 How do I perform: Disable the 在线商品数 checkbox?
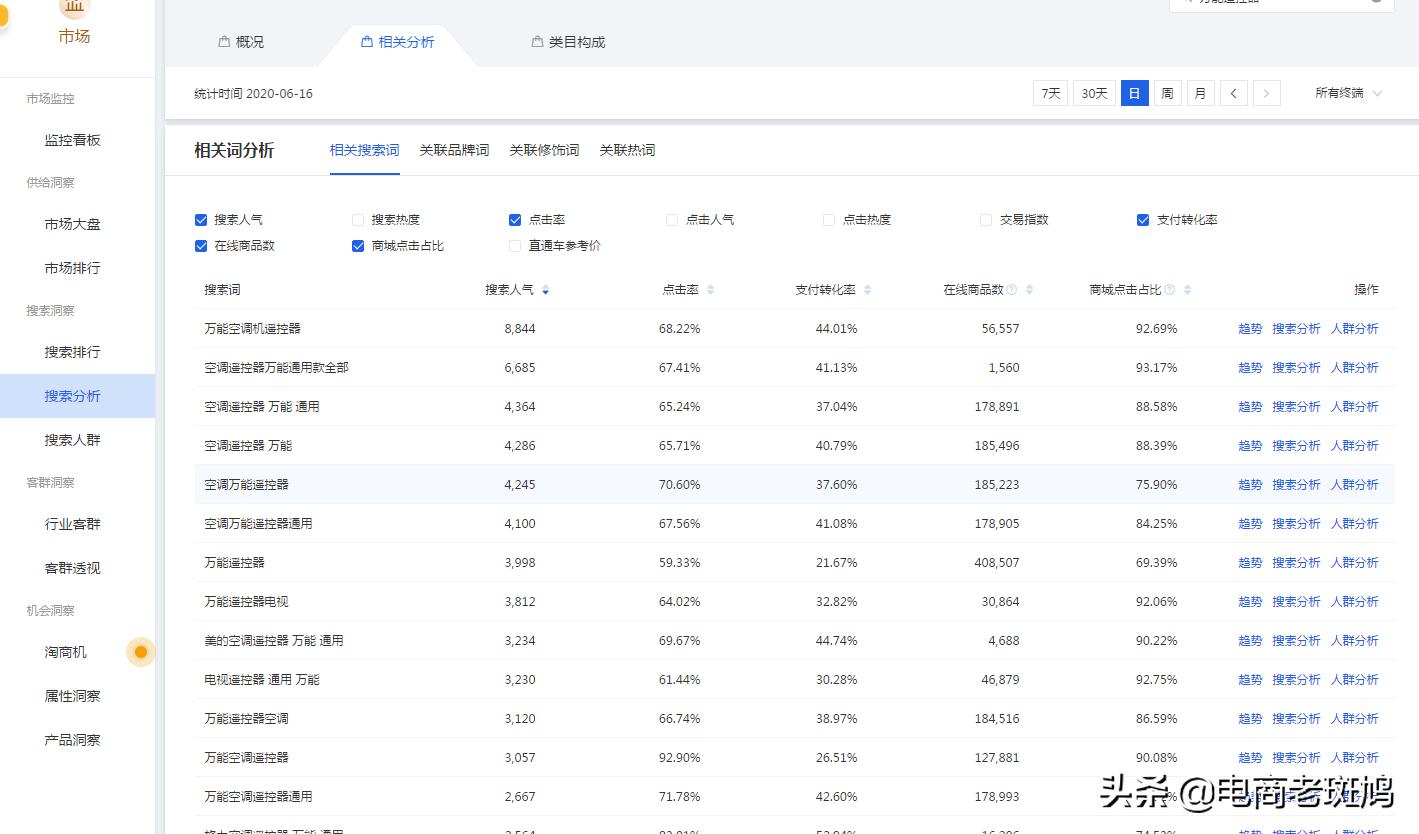pyautogui.click(x=201, y=245)
